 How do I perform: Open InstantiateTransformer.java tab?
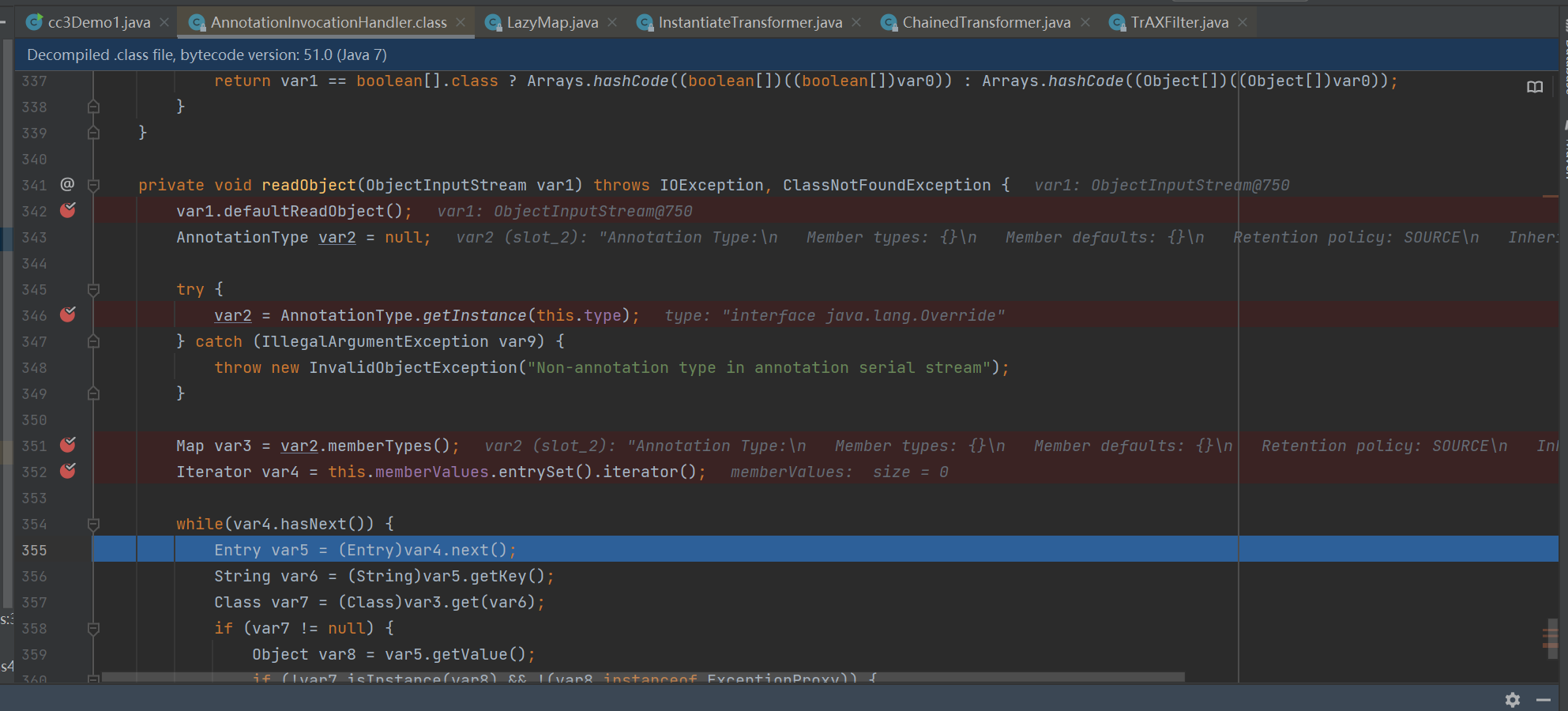(x=750, y=22)
